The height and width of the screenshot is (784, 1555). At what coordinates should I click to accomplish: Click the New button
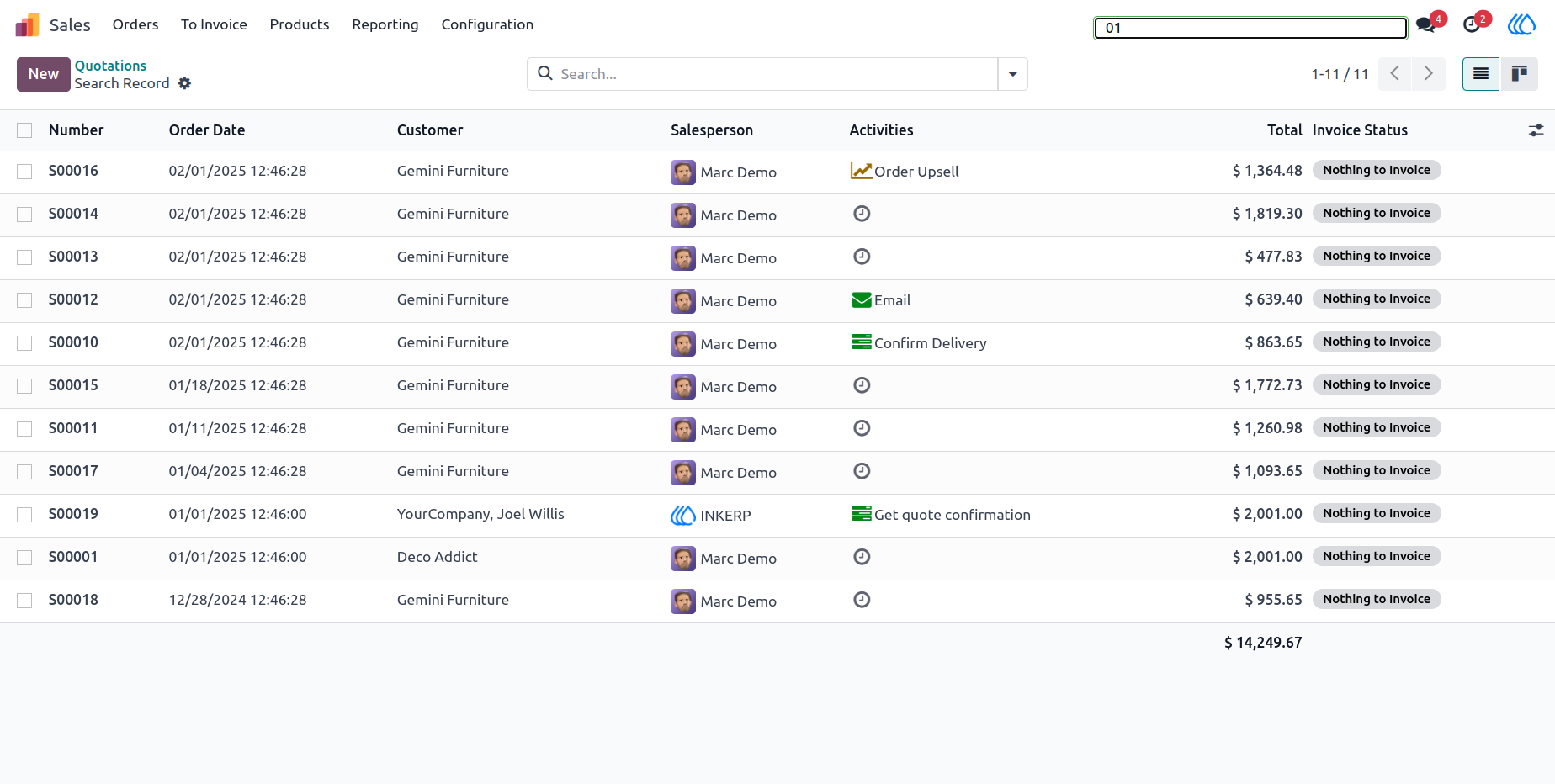click(44, 74)
